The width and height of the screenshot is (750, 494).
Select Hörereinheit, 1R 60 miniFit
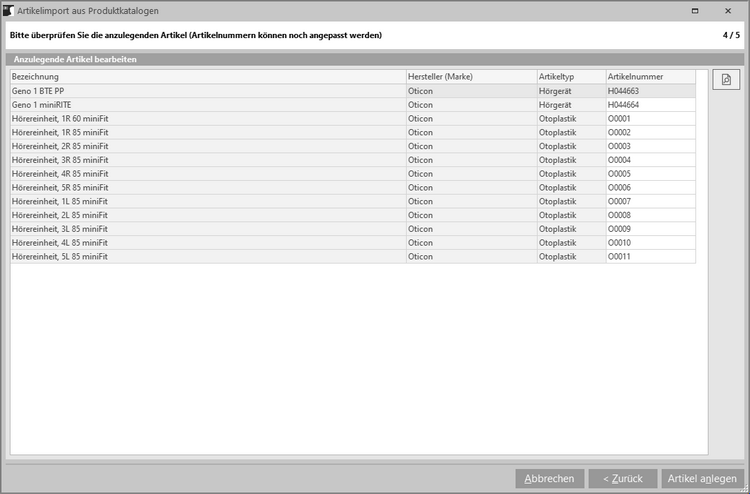tap(353, 119)
